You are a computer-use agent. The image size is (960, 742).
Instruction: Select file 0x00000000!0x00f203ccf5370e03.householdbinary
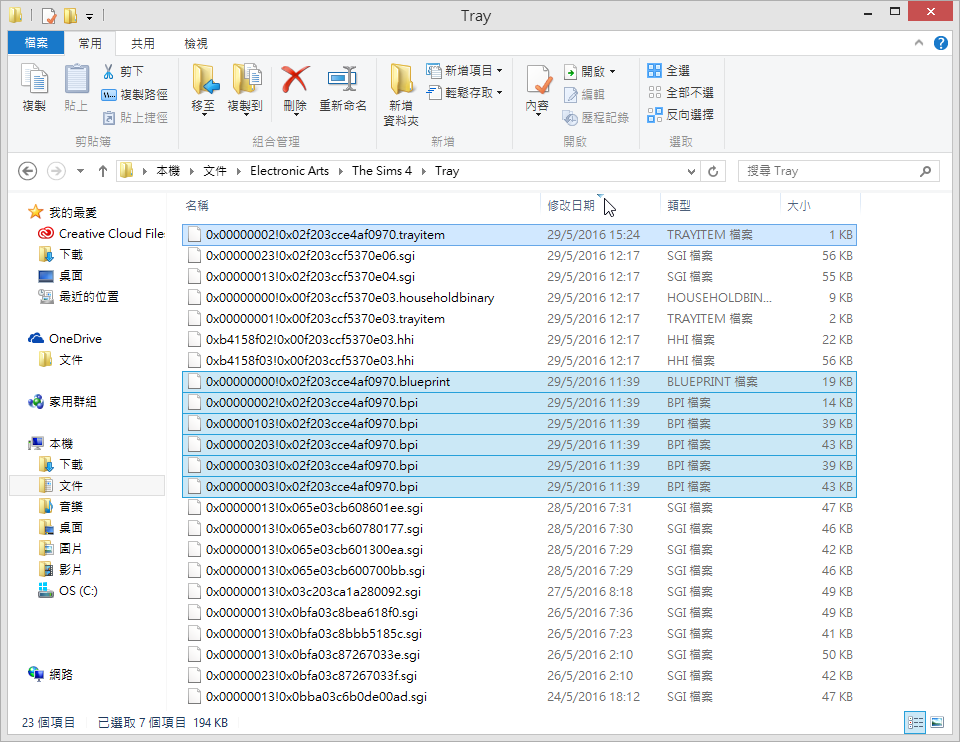[519, 298]
